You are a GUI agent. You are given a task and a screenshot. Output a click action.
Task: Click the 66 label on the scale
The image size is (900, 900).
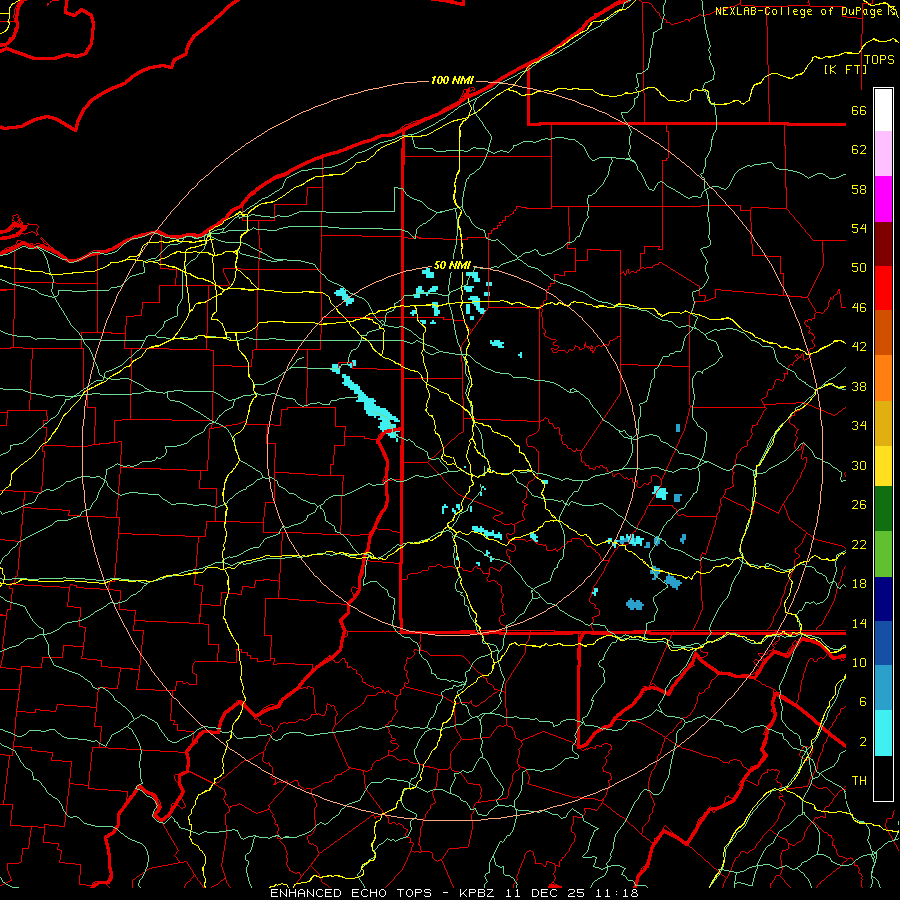click(x=859, y=110)
